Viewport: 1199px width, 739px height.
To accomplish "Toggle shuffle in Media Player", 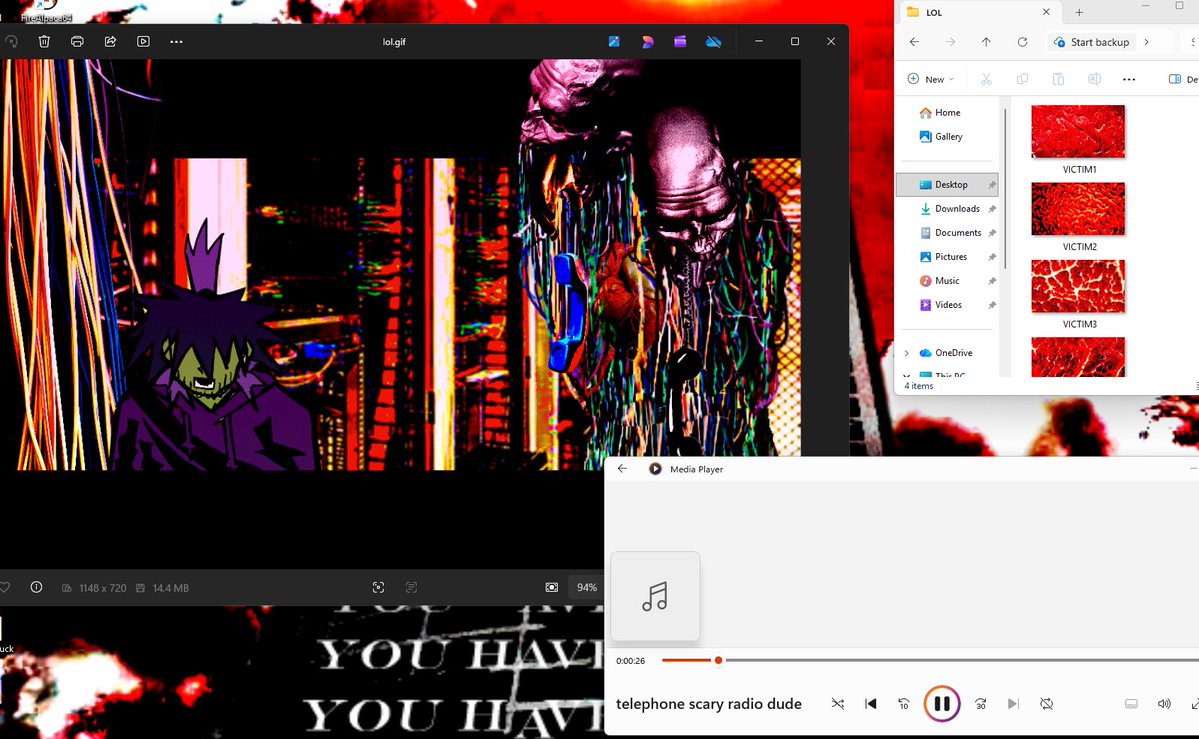I will pyautogui.click(x=838, y=704).
